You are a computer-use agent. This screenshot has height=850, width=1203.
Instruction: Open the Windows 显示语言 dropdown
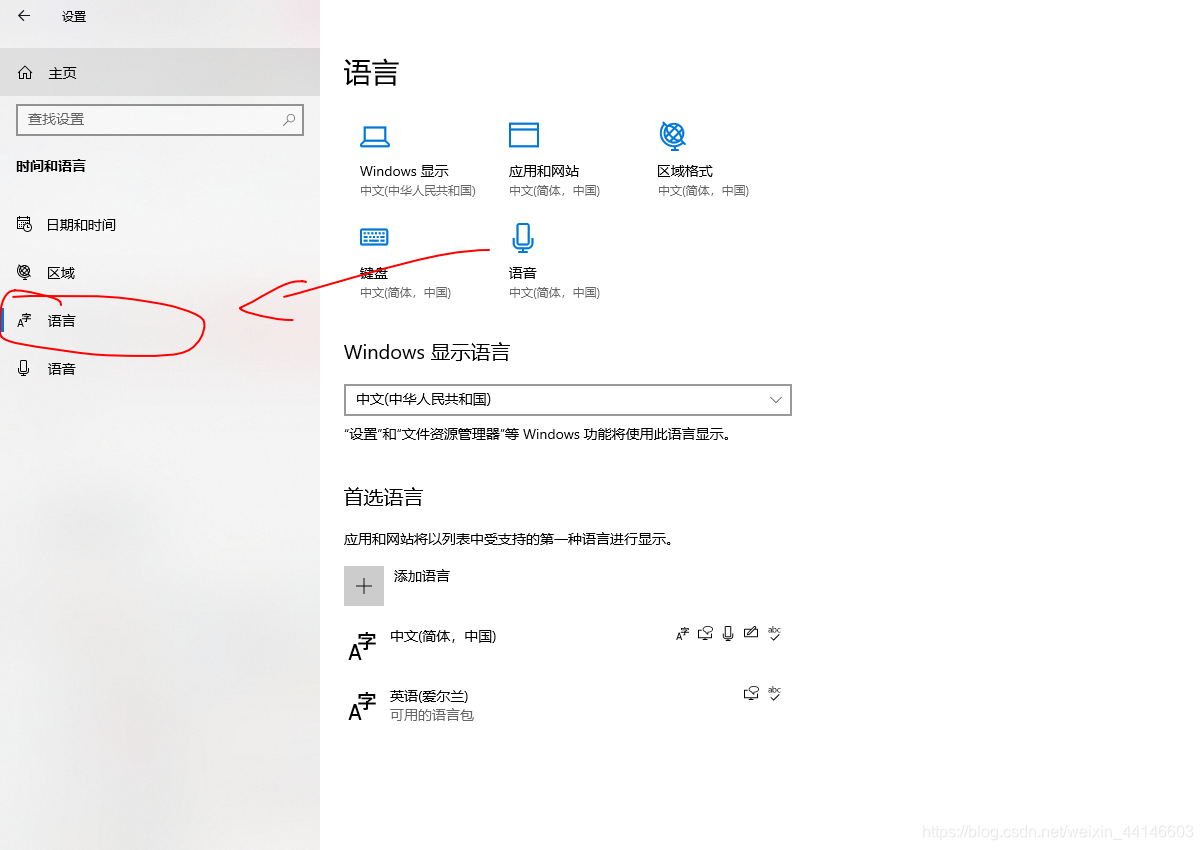click(568, 399)
